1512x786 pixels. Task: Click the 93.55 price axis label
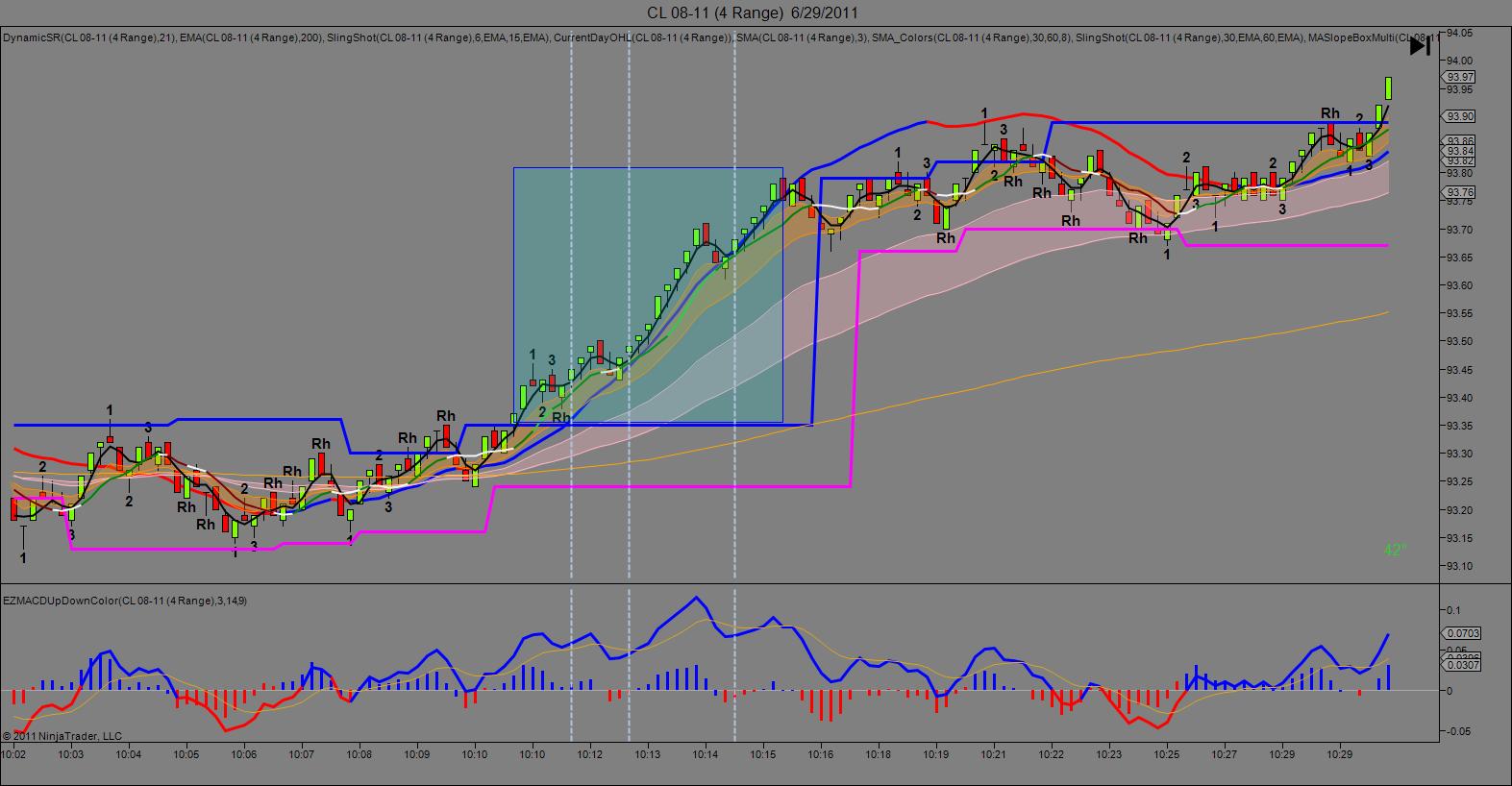[x=1459, y=313]
